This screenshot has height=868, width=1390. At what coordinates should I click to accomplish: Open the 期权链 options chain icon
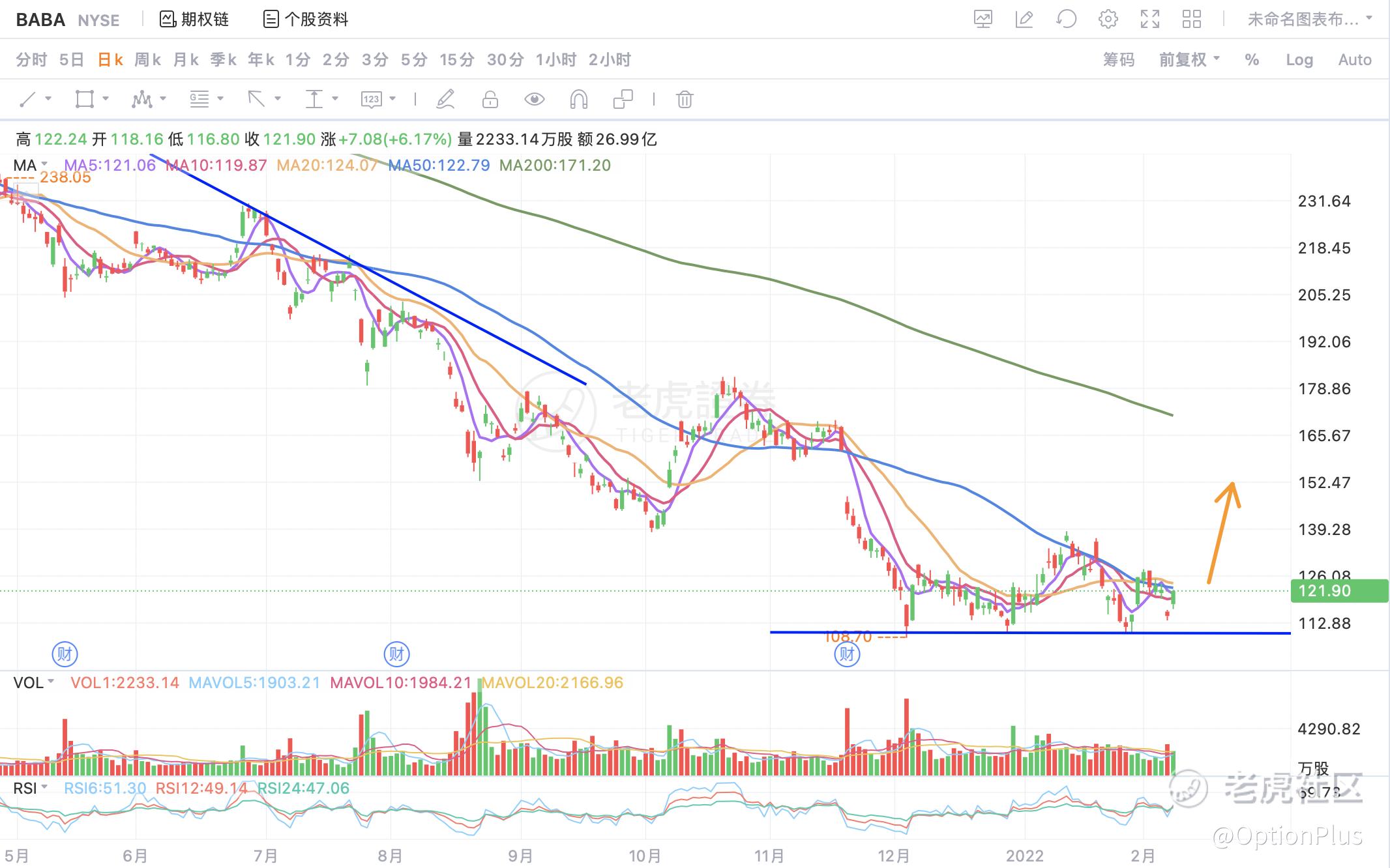168,20
